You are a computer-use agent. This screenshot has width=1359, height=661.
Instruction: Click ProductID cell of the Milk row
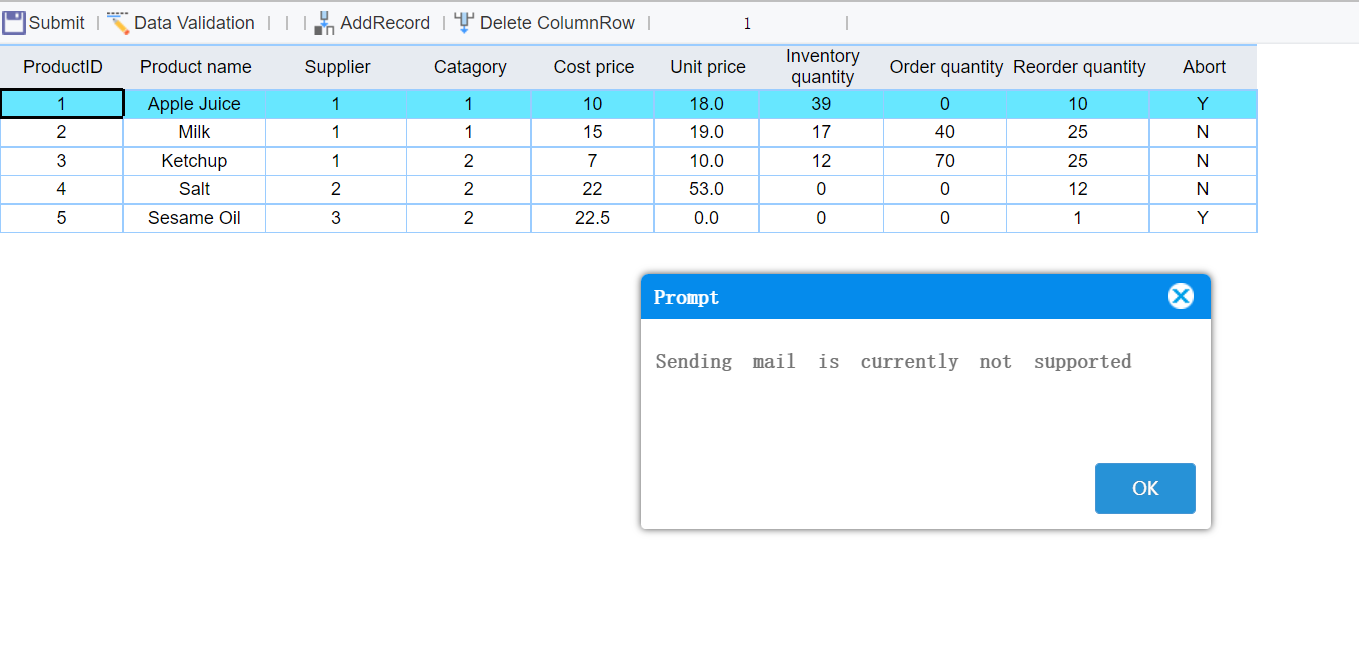tap(62, 132)
